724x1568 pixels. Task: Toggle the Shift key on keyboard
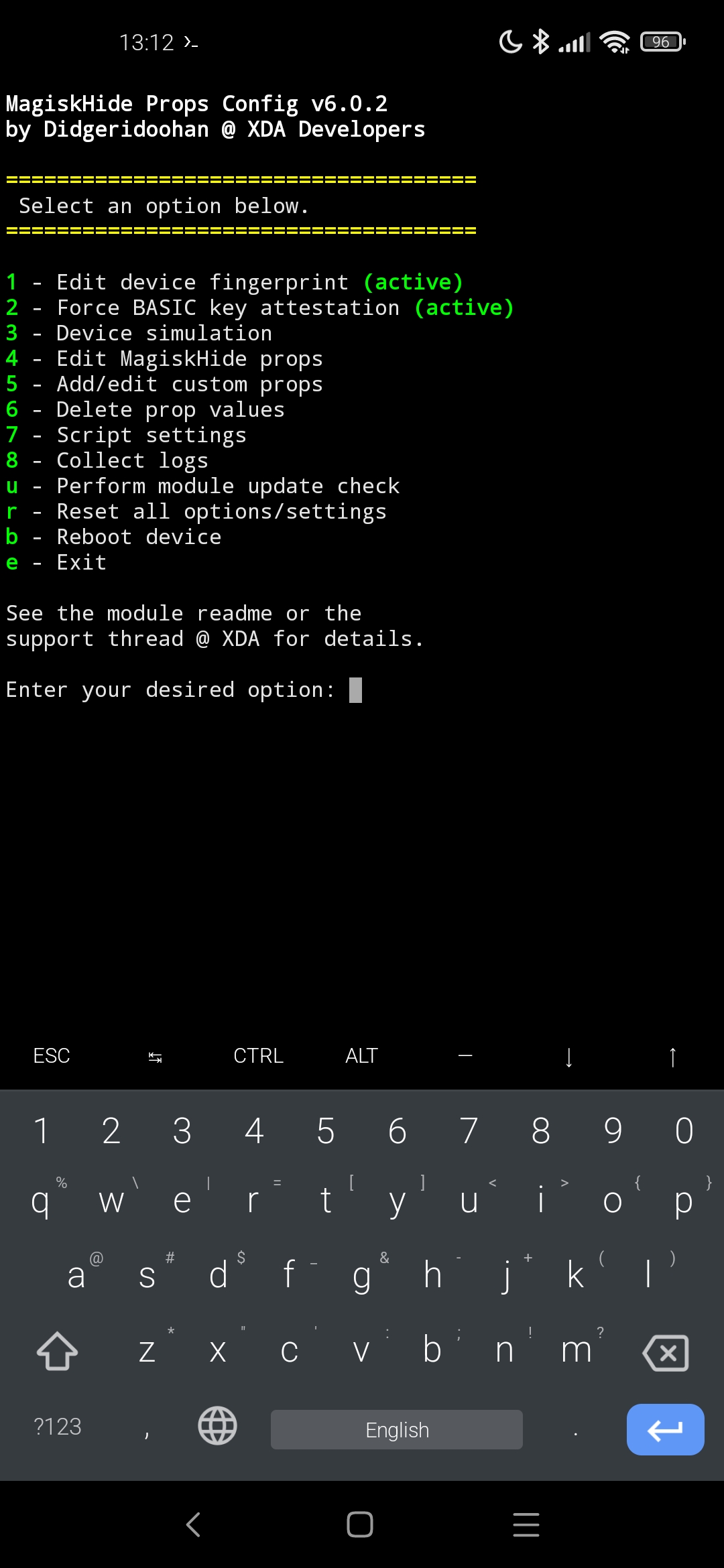[x=57, y=1351]
